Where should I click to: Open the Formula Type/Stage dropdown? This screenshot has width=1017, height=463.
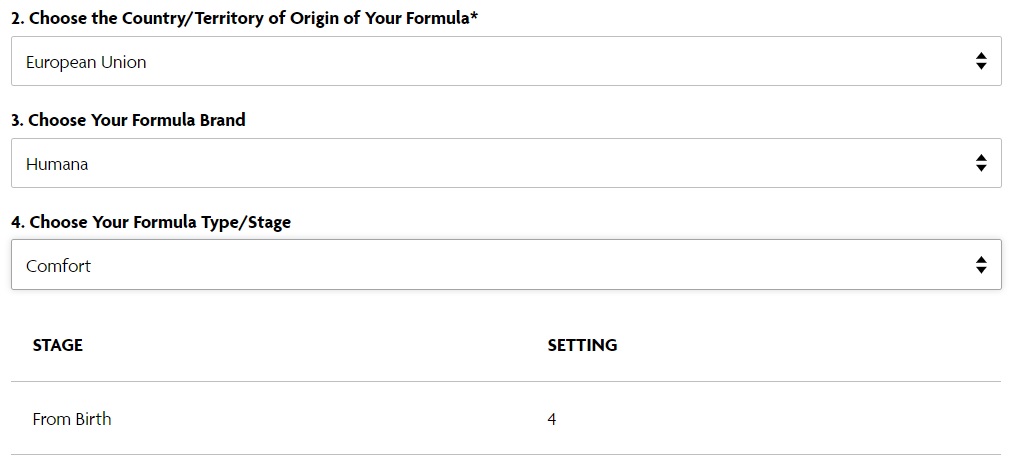click(506, 265)
